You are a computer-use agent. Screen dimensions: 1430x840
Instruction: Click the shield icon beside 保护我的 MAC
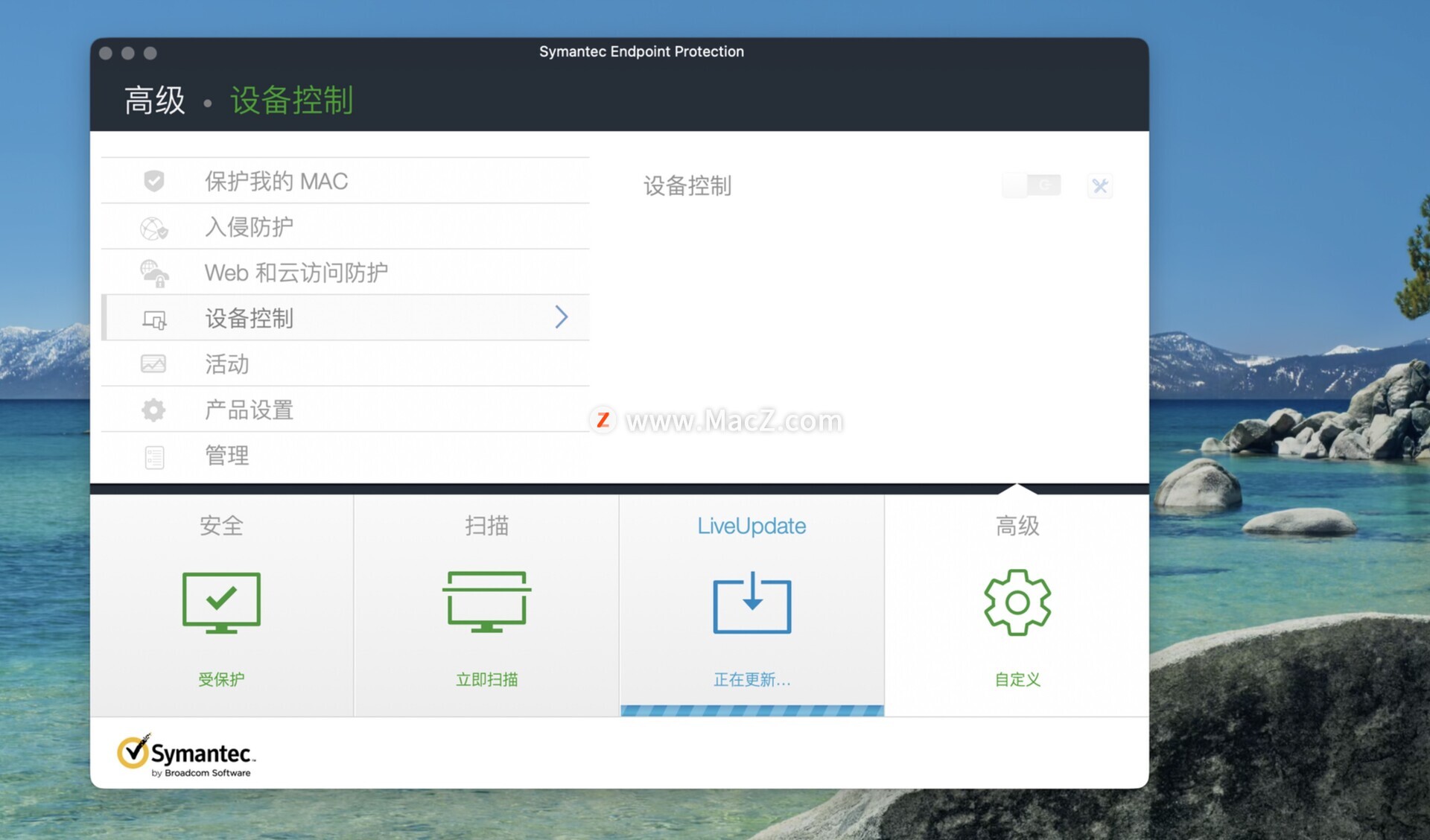[154, 181]
